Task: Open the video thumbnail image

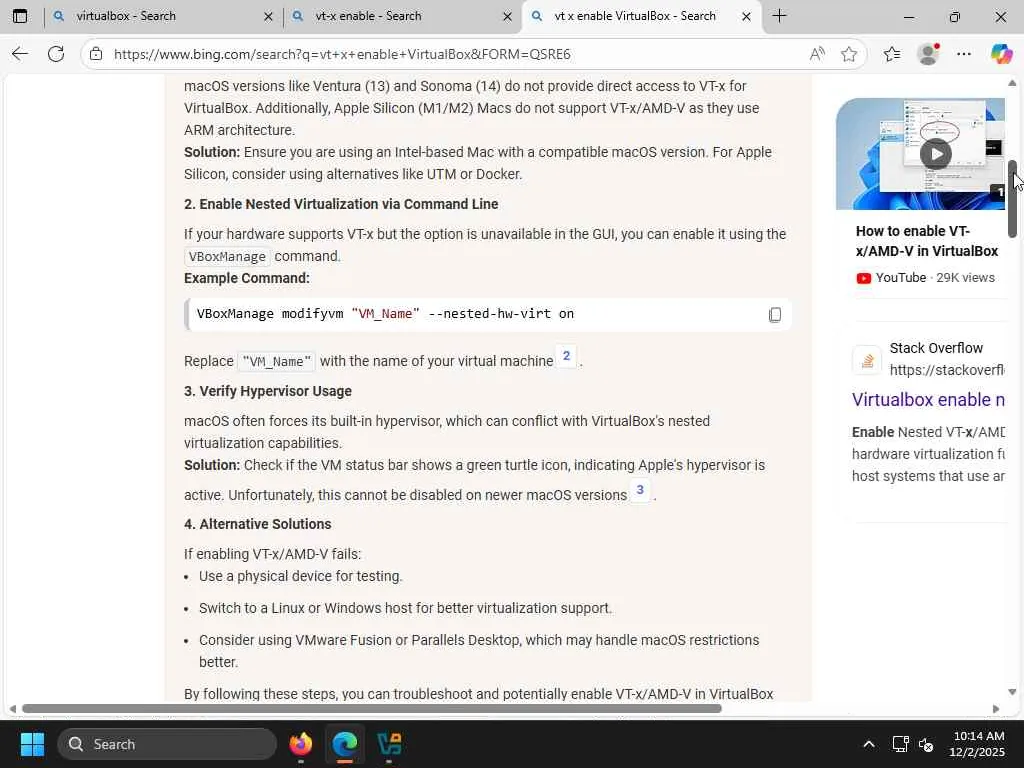Action: pos(920,154)
